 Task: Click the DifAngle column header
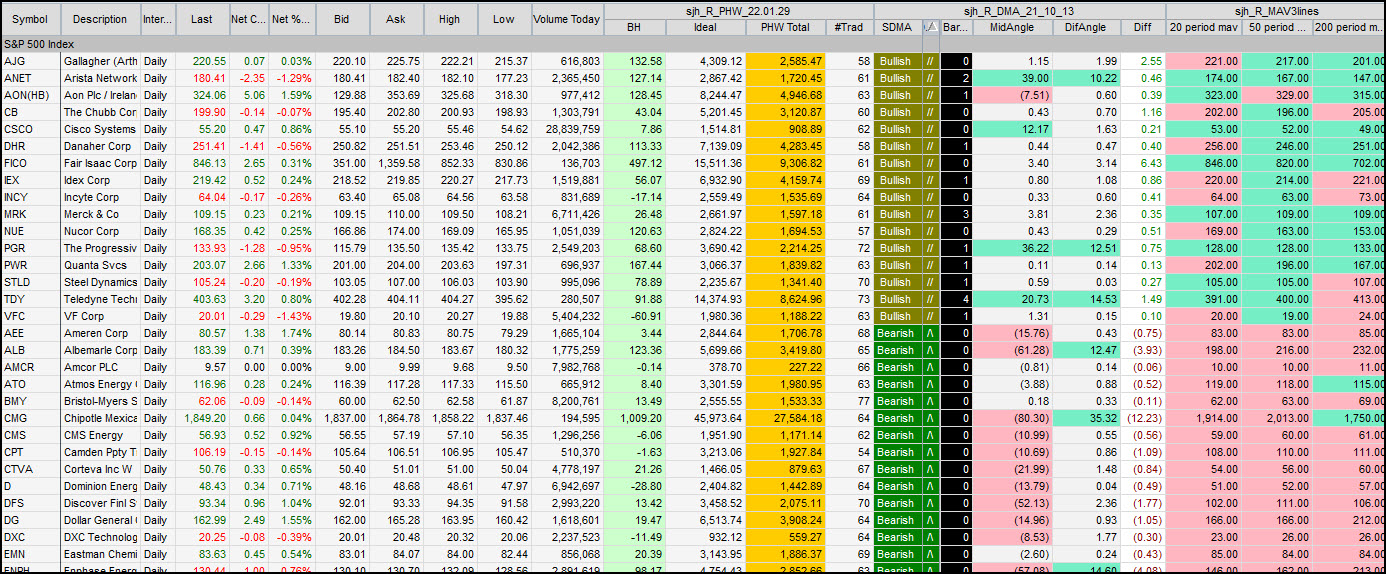point(1085,27)
